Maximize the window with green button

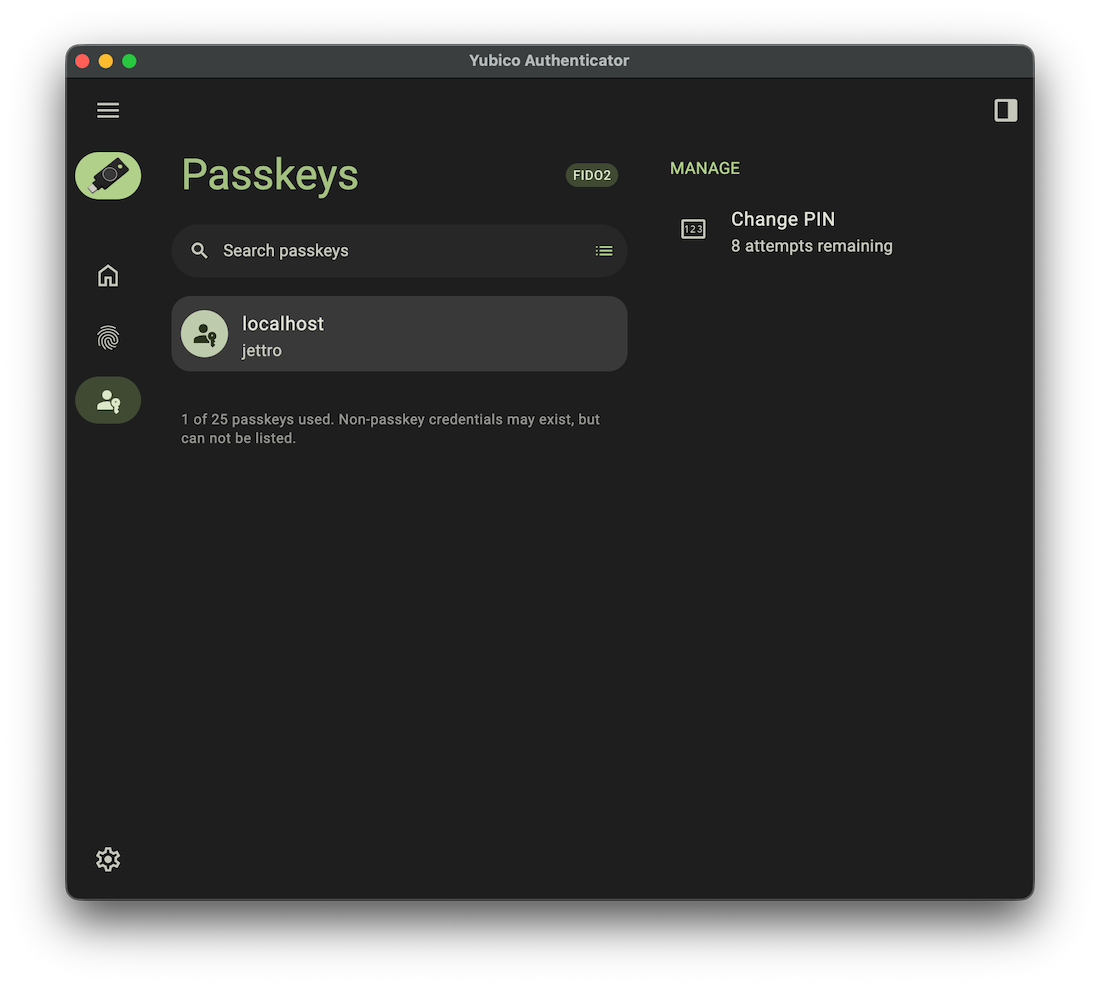pyautogui.click(x=129, y=61)
